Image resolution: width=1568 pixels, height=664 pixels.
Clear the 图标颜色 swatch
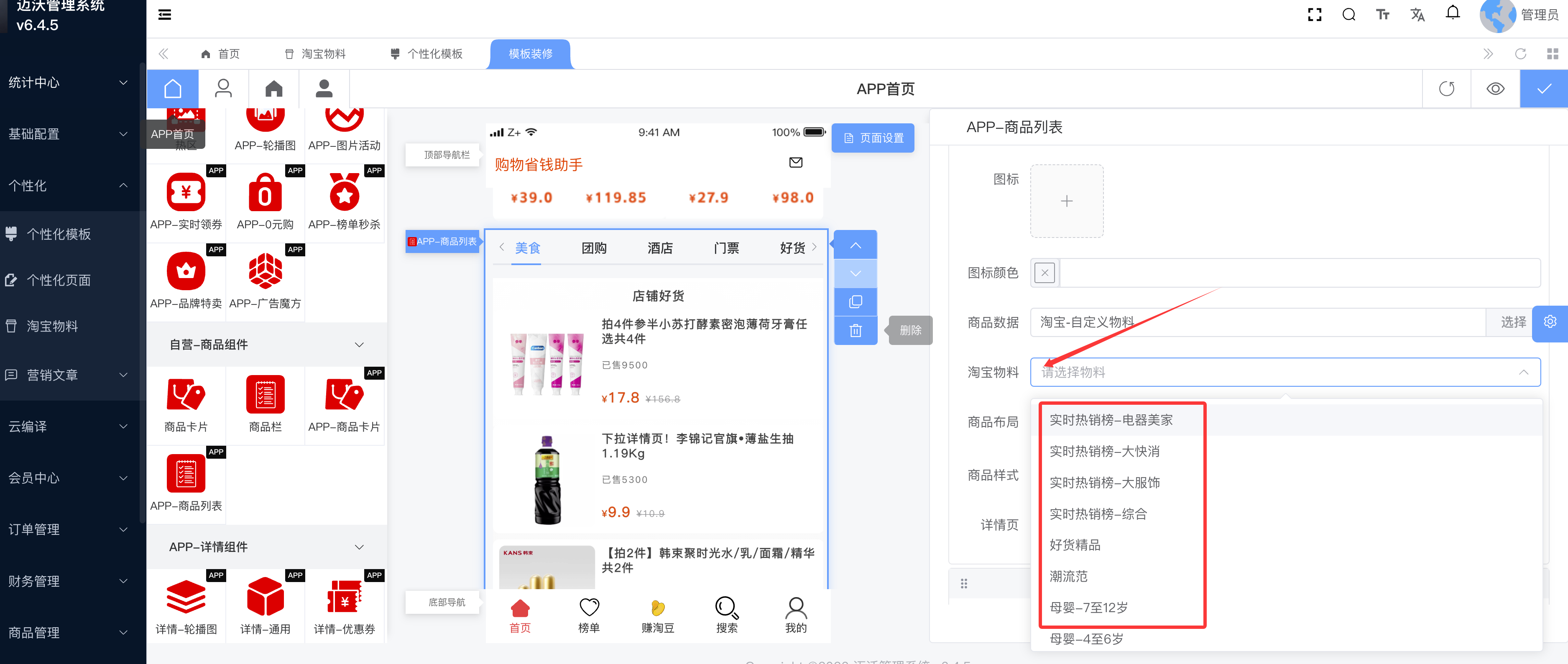tap(1044, 273)
